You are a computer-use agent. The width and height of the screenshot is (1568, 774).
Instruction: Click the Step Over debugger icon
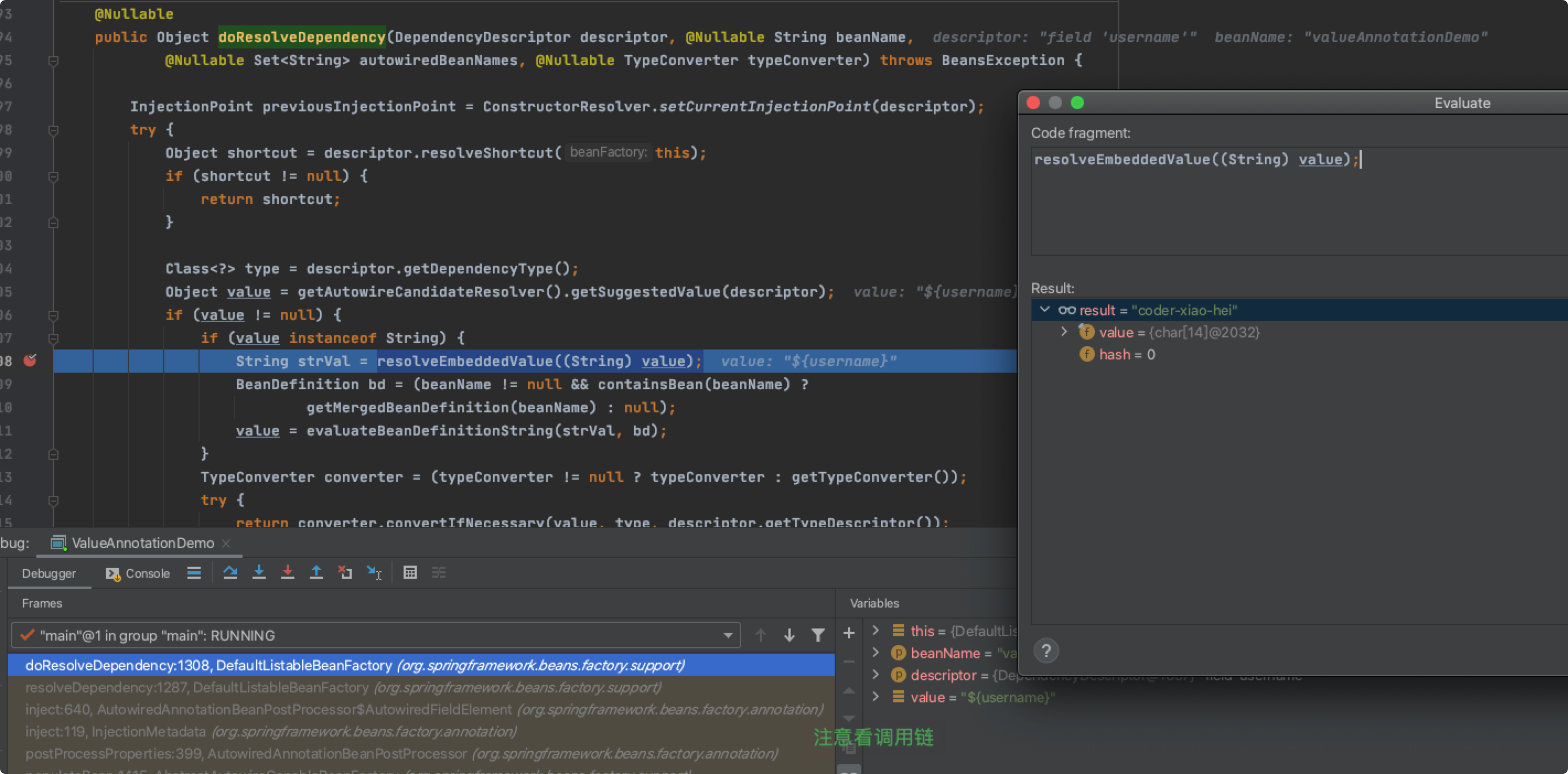pyautogui.click(x=230, y=573)
